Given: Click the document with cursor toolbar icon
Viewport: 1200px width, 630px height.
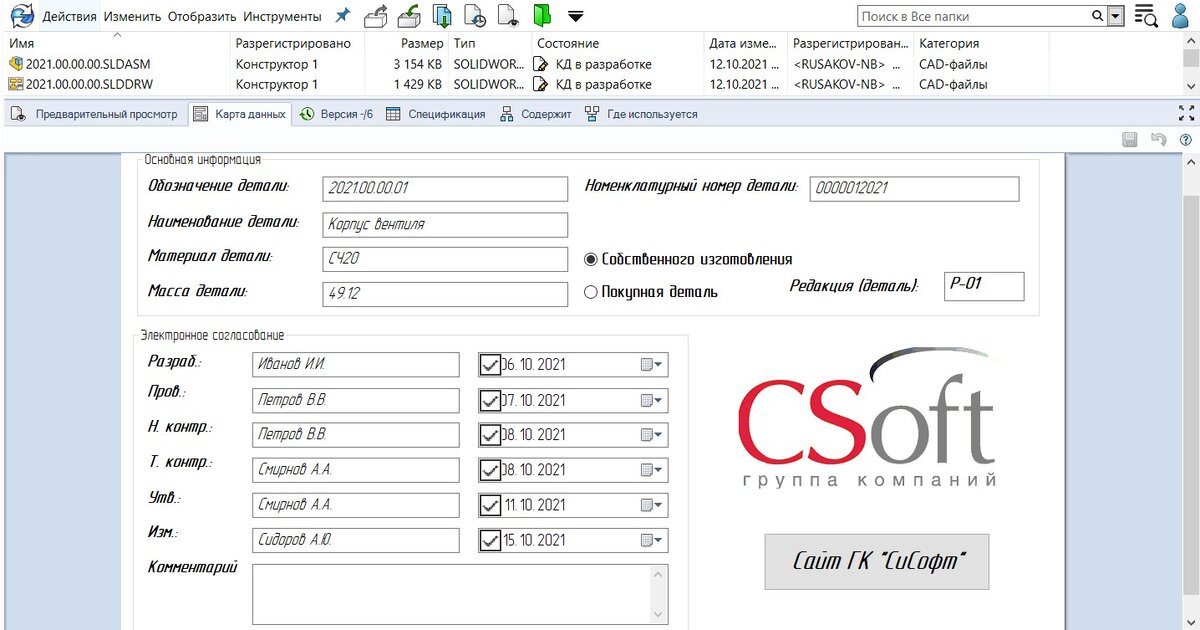Looking at the screenshot, I should (508, 16).
